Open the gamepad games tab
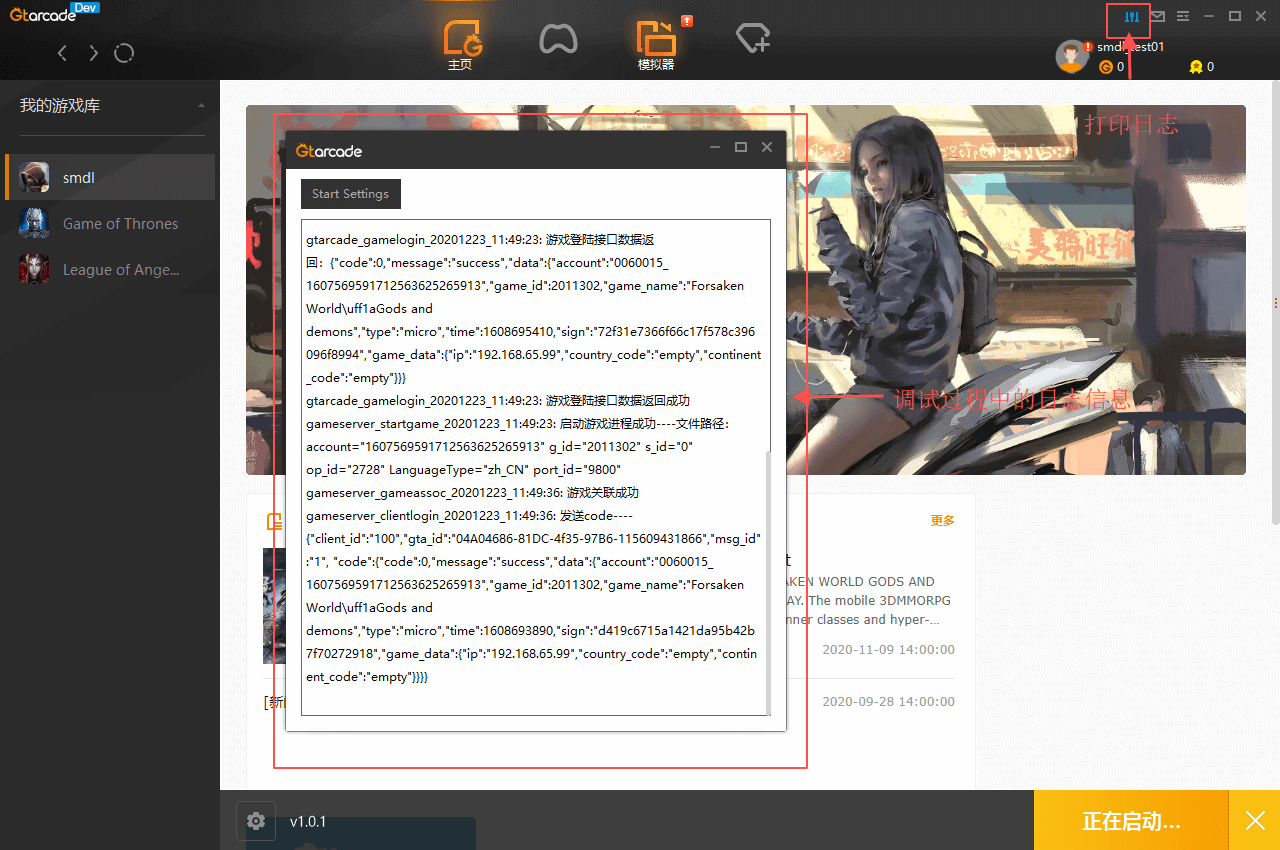1280x850 pixels. [x=558, y=40]
